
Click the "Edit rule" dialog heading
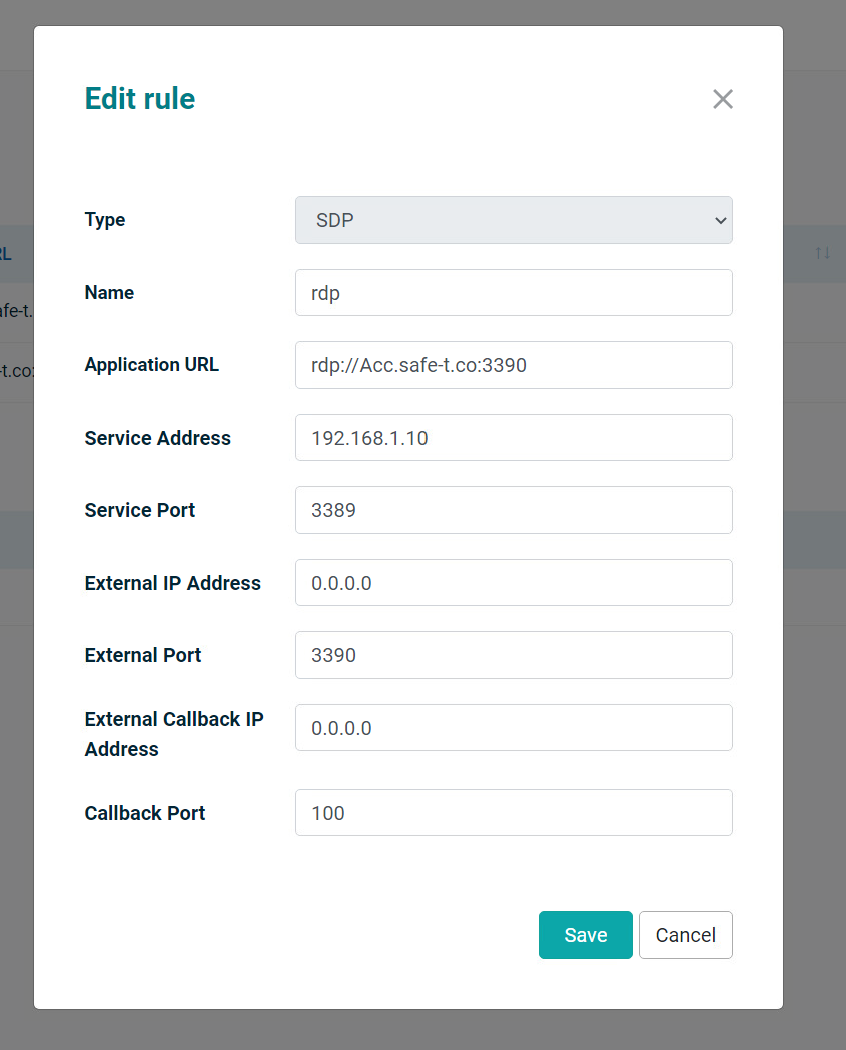(140, 99)
